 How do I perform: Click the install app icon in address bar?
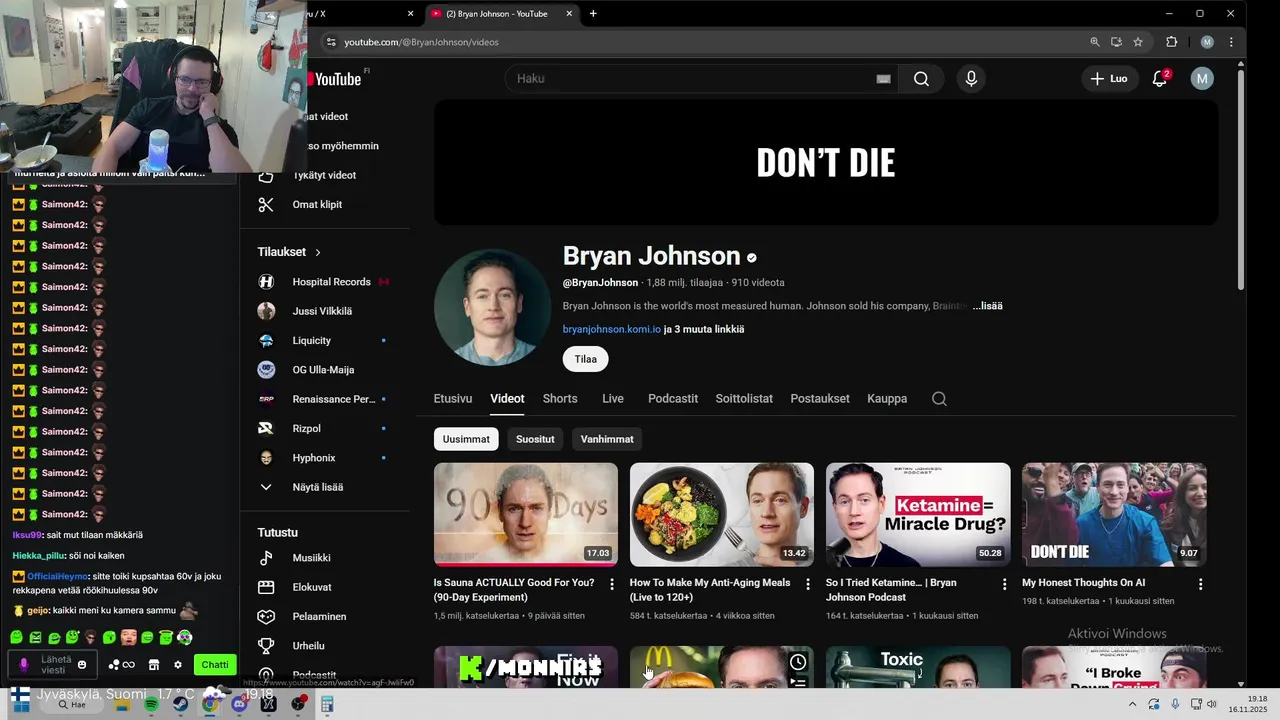(1117, 42)
